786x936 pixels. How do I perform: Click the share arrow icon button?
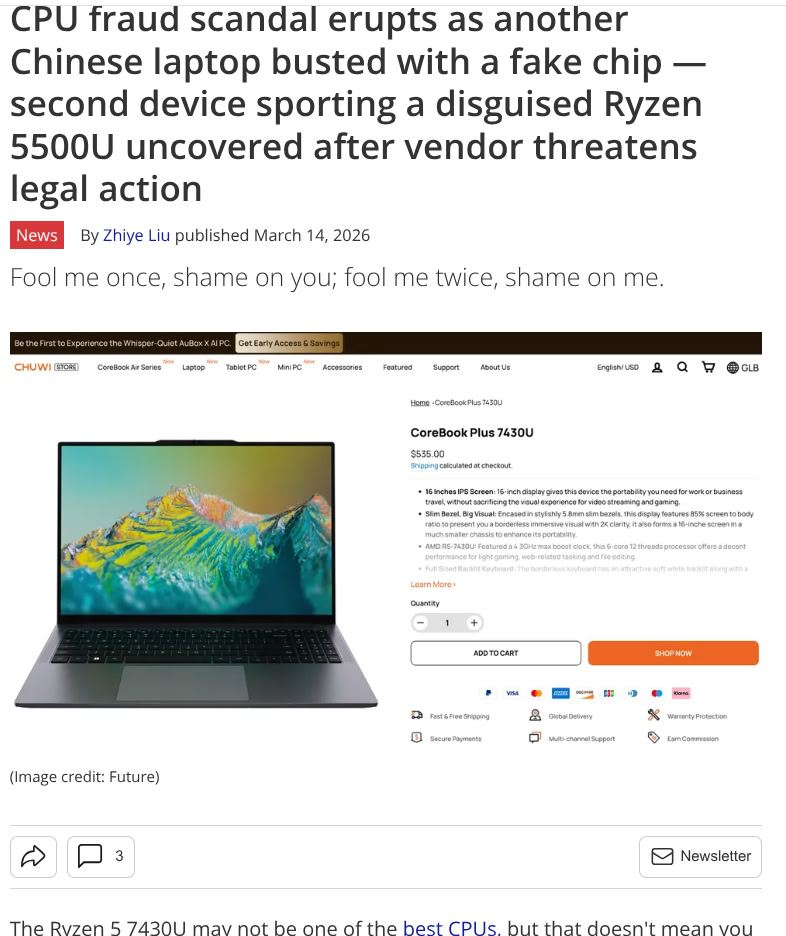point(33,856)
